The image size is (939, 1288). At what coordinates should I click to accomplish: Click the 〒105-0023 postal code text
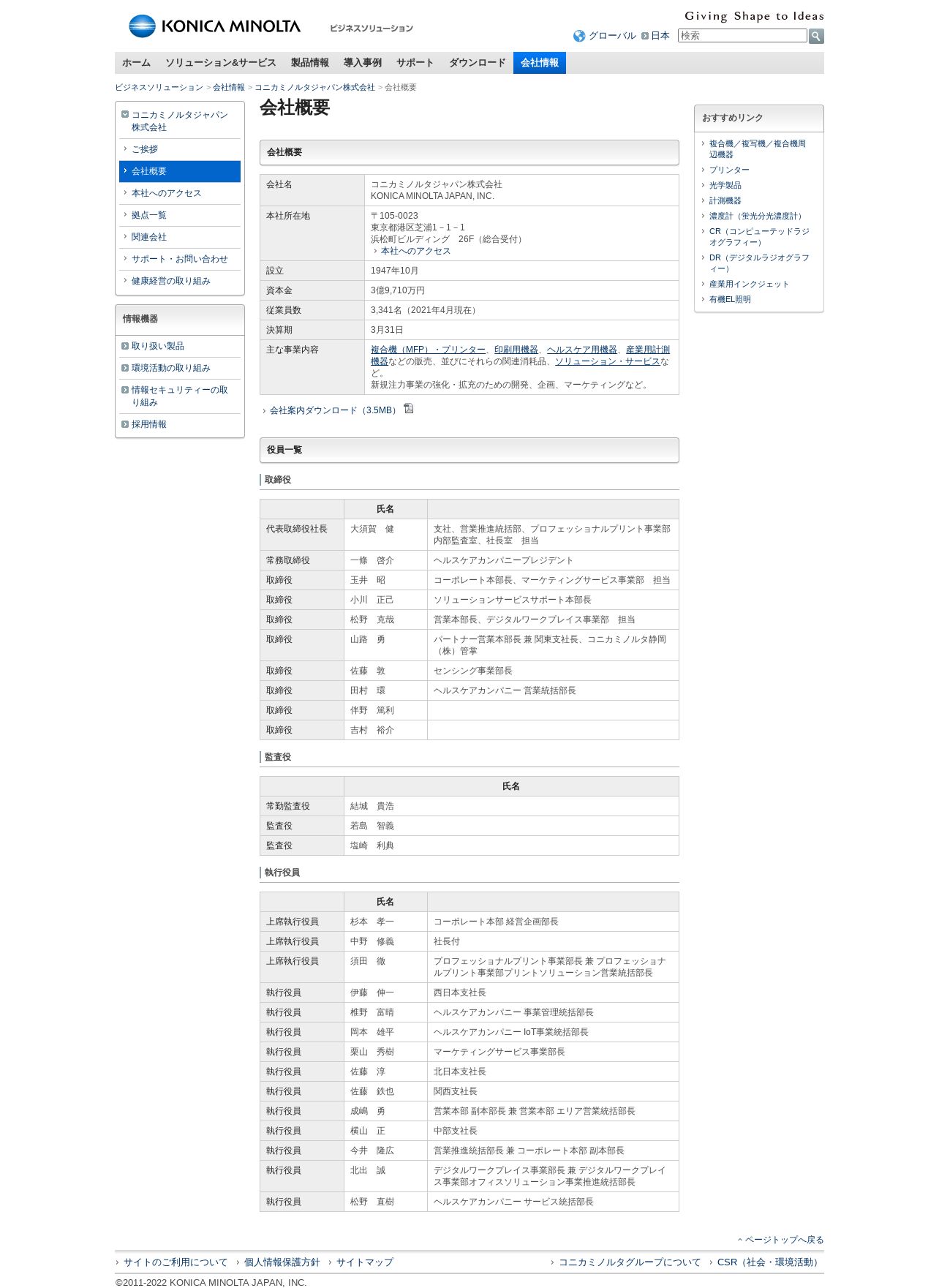[394, 216]
